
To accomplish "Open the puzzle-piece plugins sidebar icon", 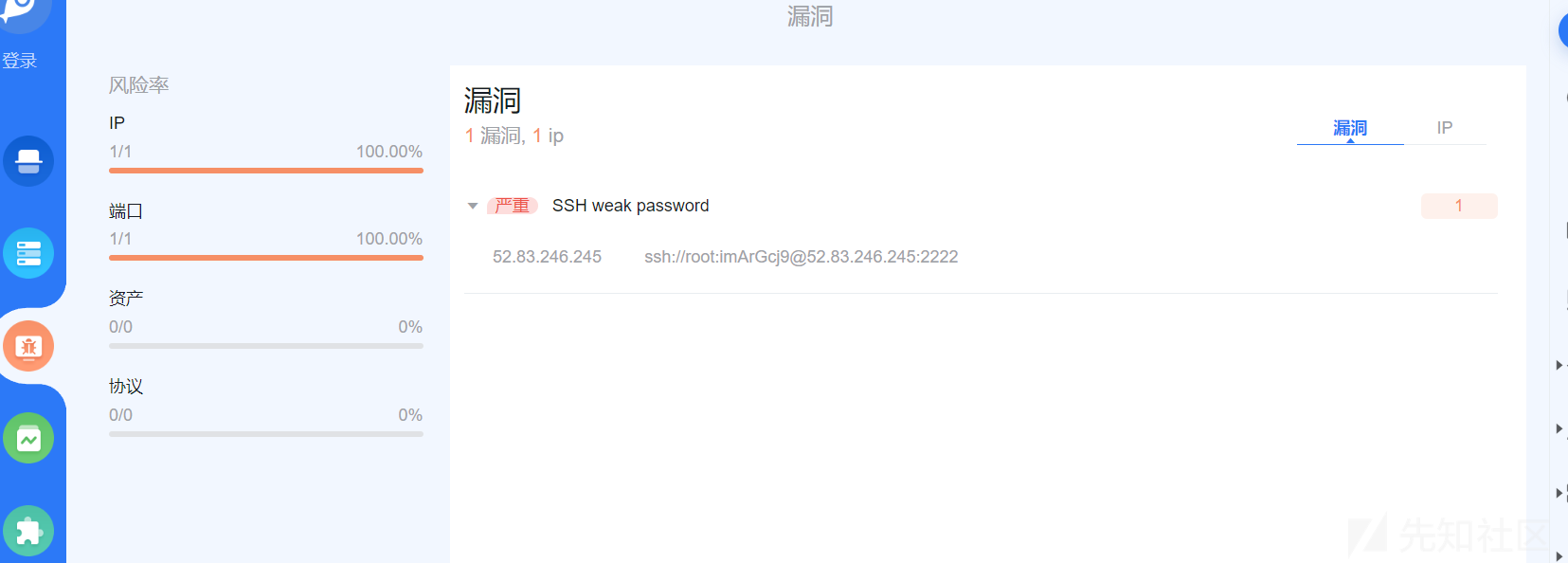I will 28,531.
